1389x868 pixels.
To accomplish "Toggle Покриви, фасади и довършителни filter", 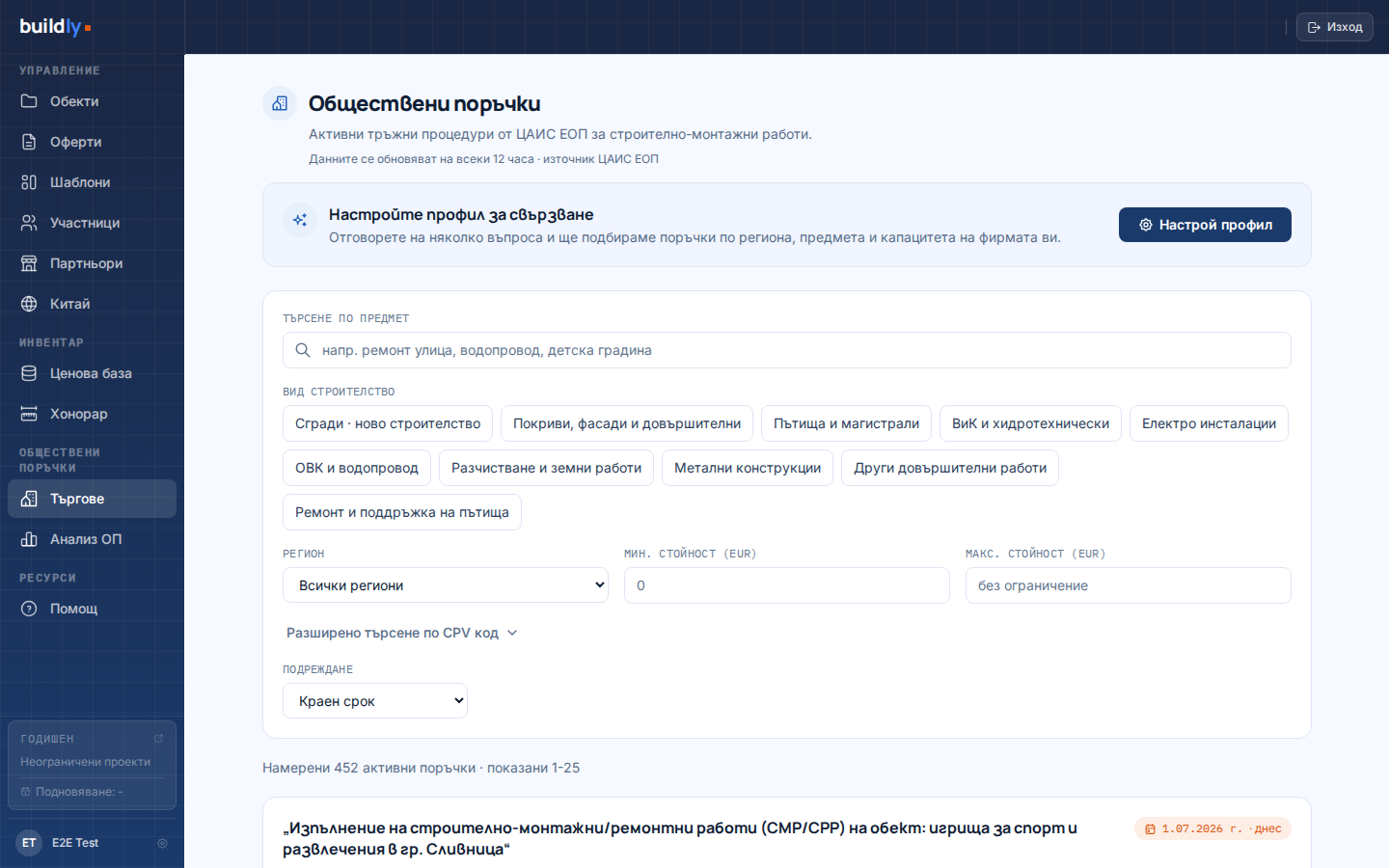I will (627, 423).
